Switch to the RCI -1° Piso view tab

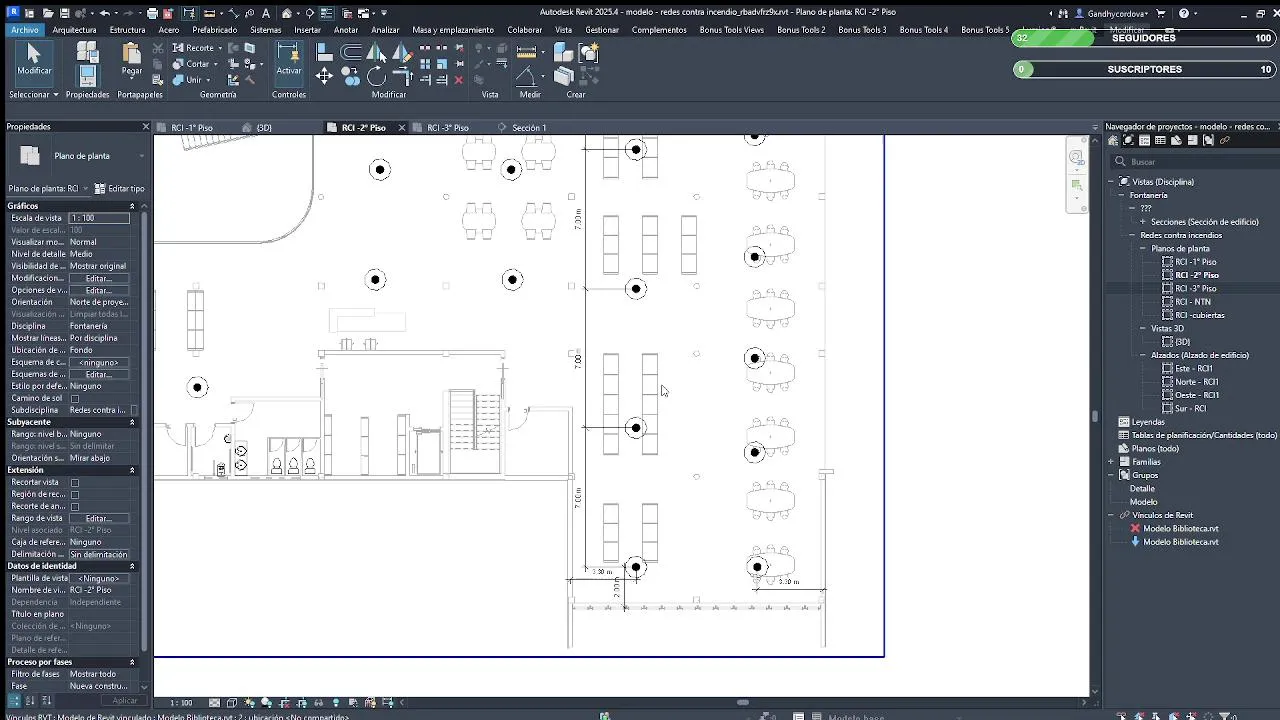click(x=191, y=128)
